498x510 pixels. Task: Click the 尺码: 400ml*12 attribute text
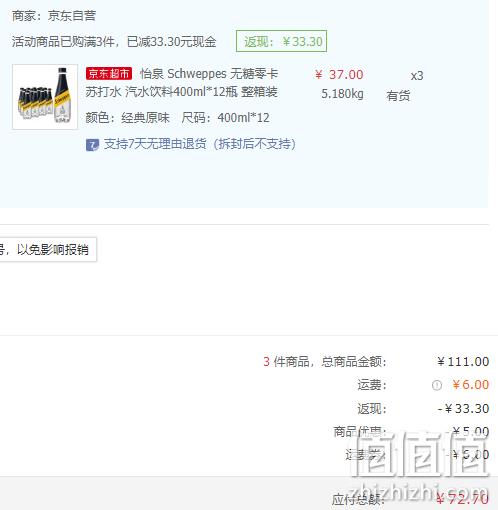[225, 118]
